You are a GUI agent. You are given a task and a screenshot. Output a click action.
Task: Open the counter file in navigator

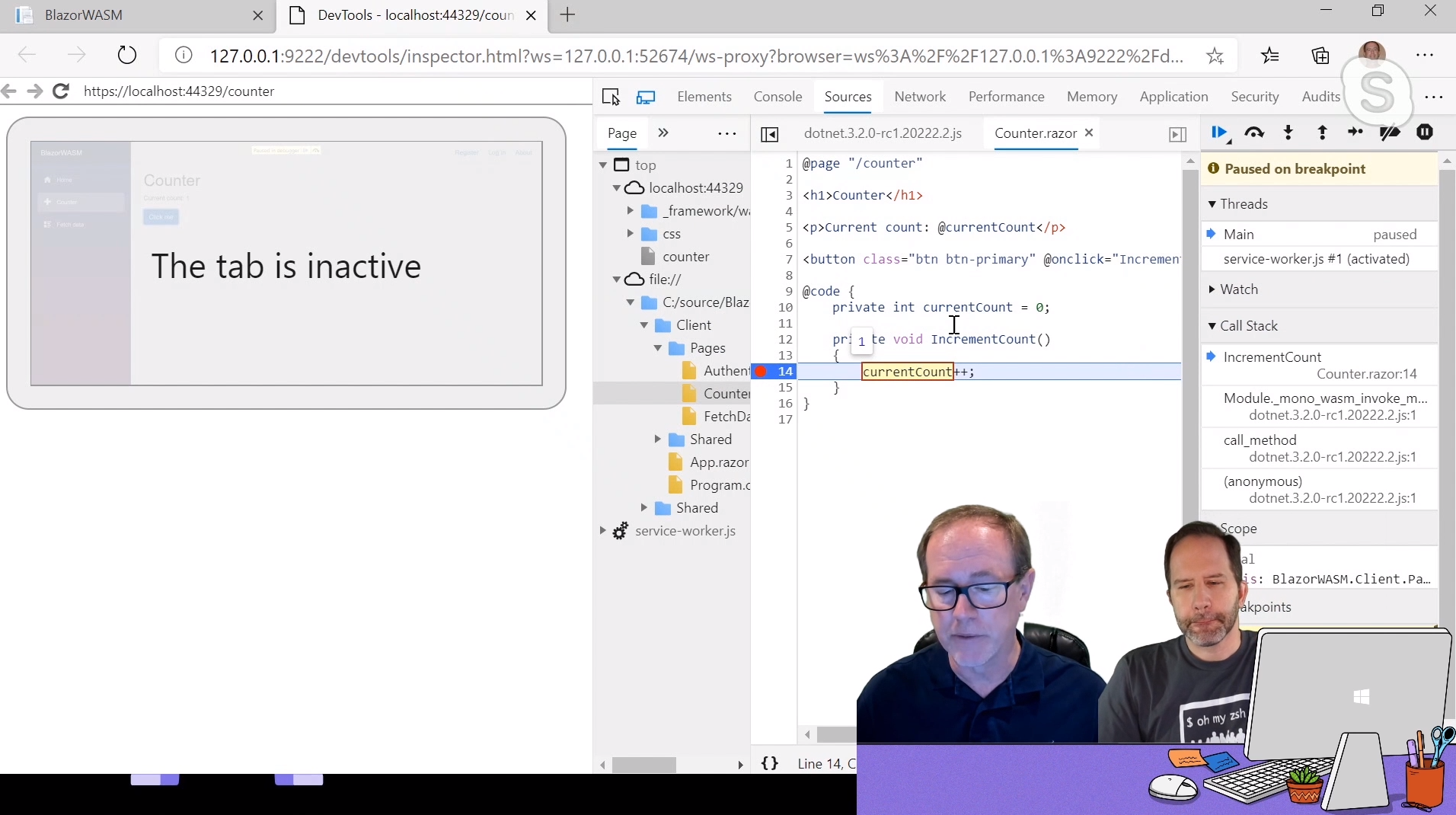[685, 257]
